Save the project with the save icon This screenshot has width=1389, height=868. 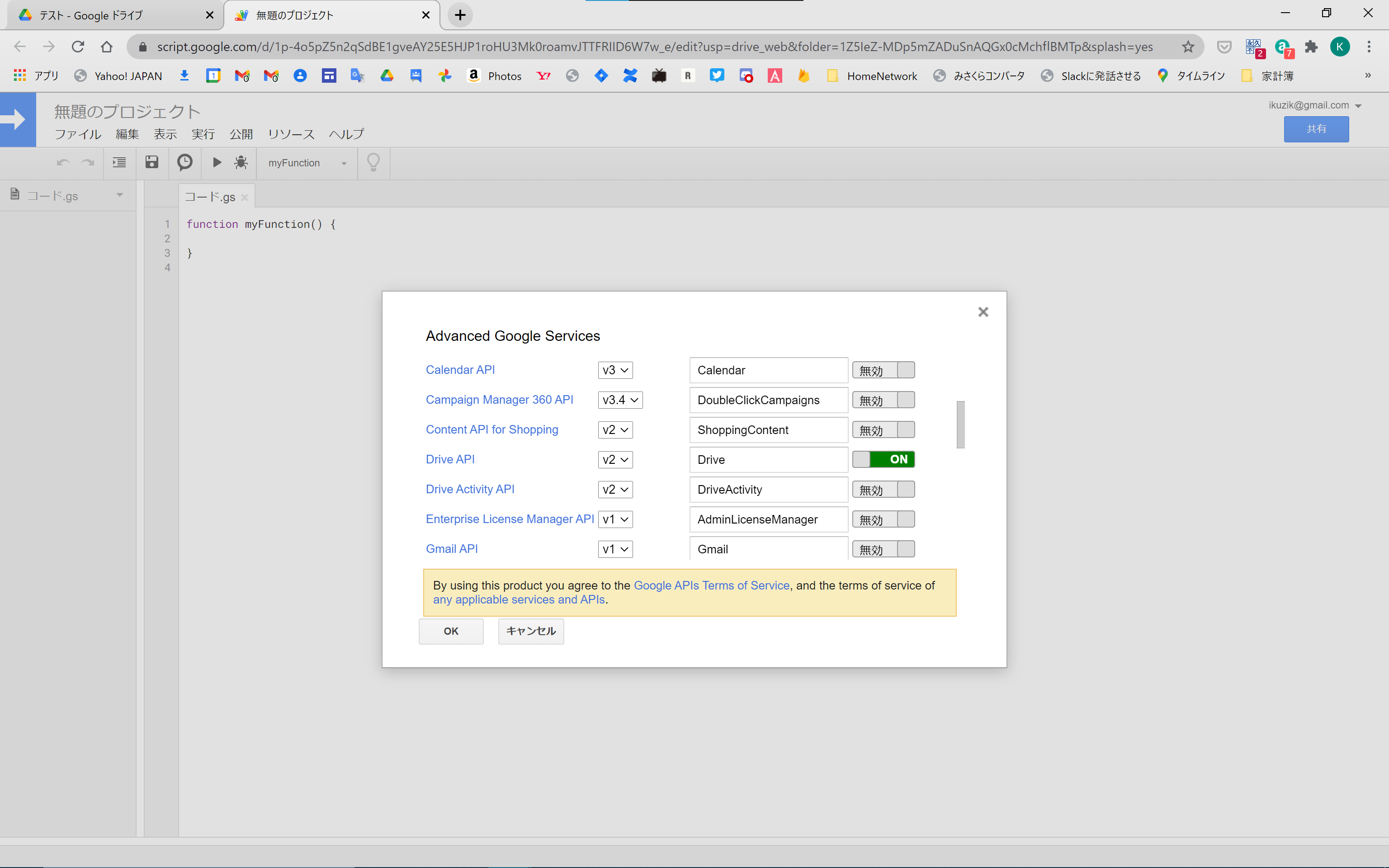(x=151, y=162)
